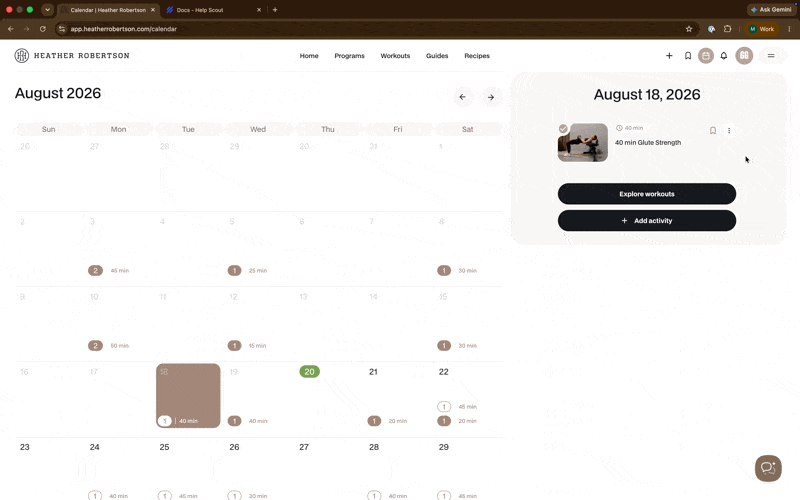Viewport: 800px width, 500px height.
Task: Open the Recipes menu item
Action: click(x=477, y=56)
